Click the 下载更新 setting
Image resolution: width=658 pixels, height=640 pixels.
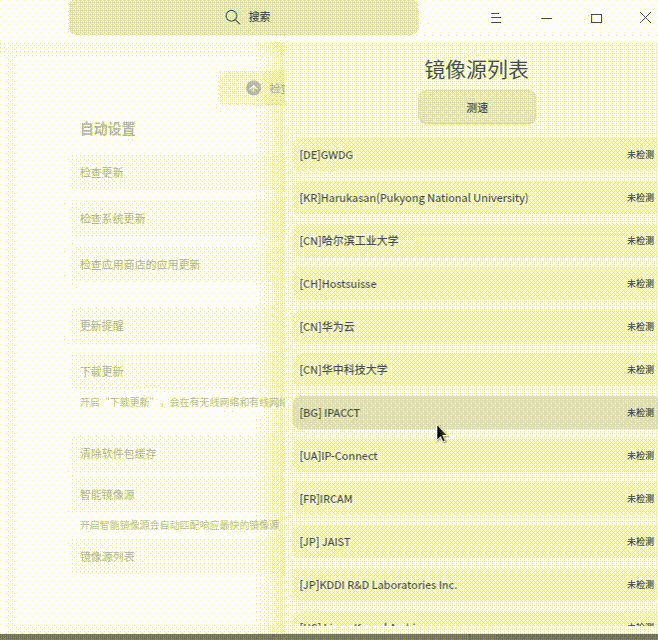coord(102,372)
